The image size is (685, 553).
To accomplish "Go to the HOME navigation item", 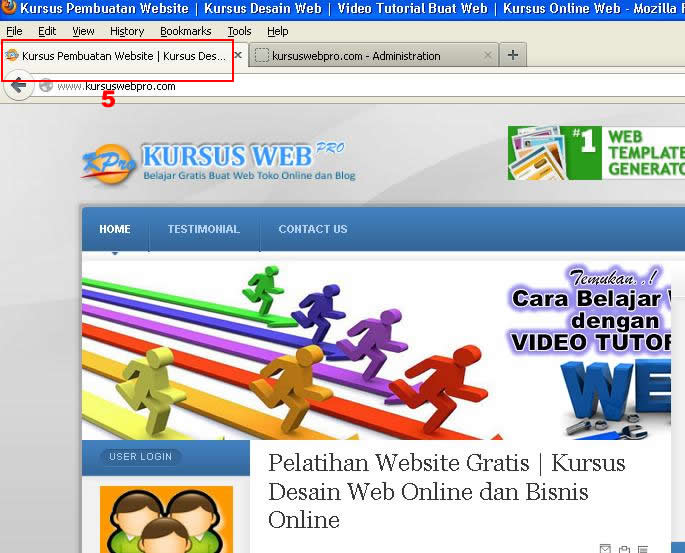I will pos(115,229).
